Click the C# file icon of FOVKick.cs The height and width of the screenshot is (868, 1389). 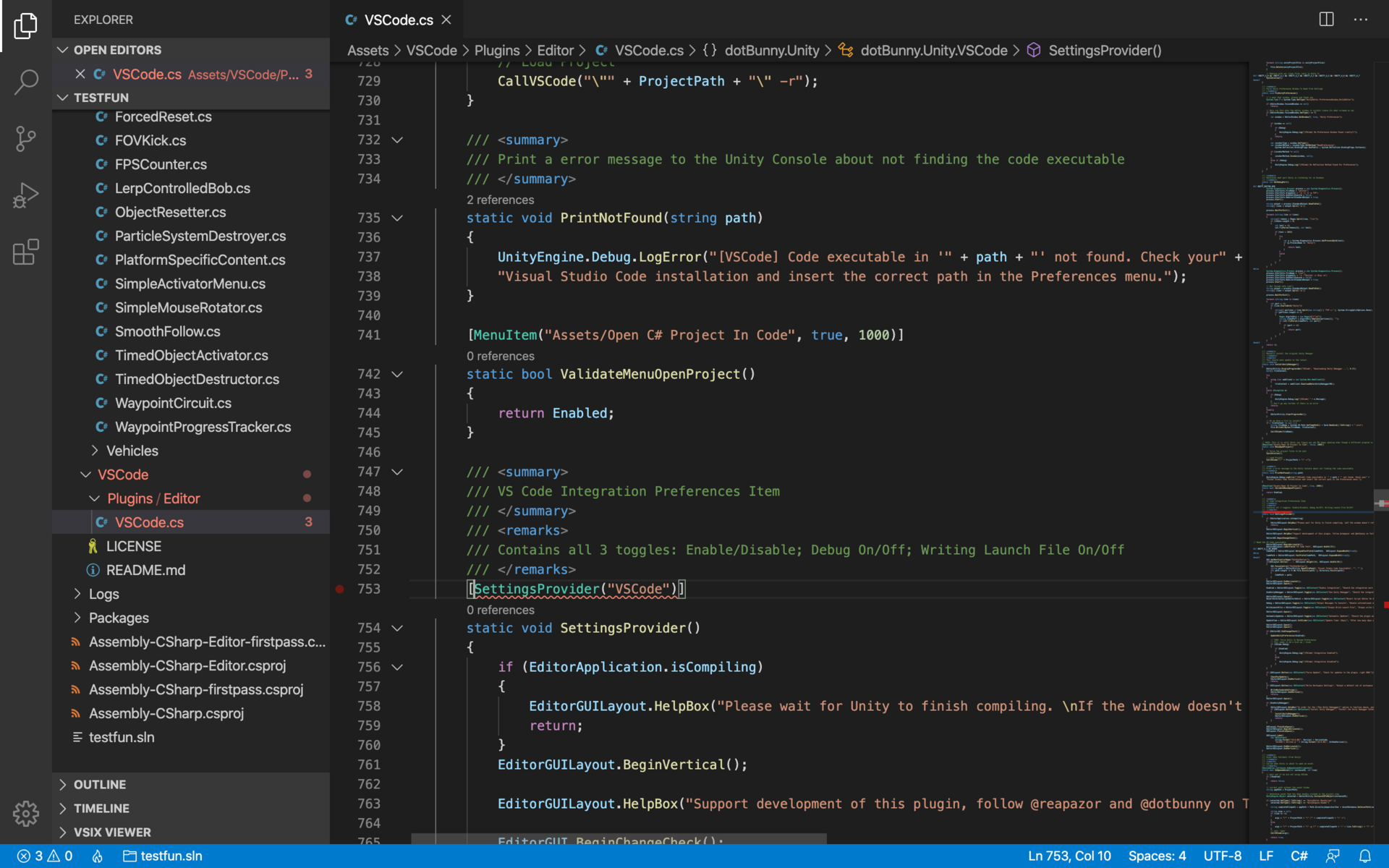101,140
